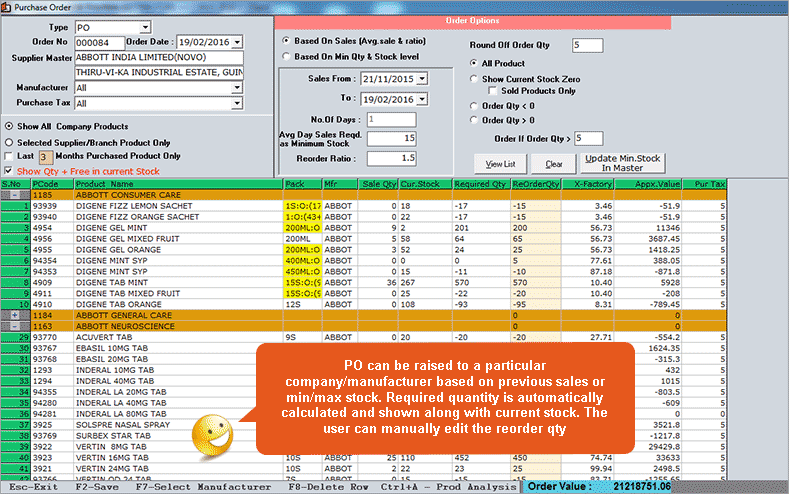
Task: Select the DIGENE TAB ORANGE row
Action: pos(364,305)
